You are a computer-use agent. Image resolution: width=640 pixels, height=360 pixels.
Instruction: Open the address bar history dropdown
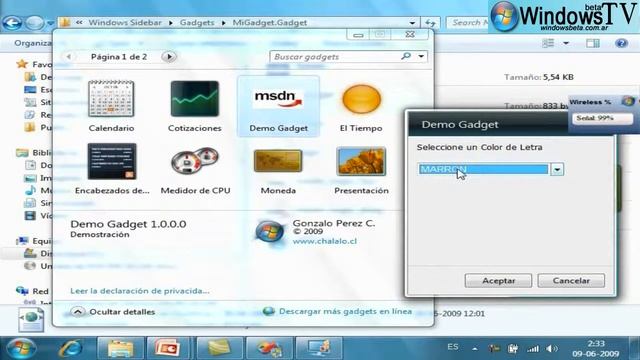[412, 23]
